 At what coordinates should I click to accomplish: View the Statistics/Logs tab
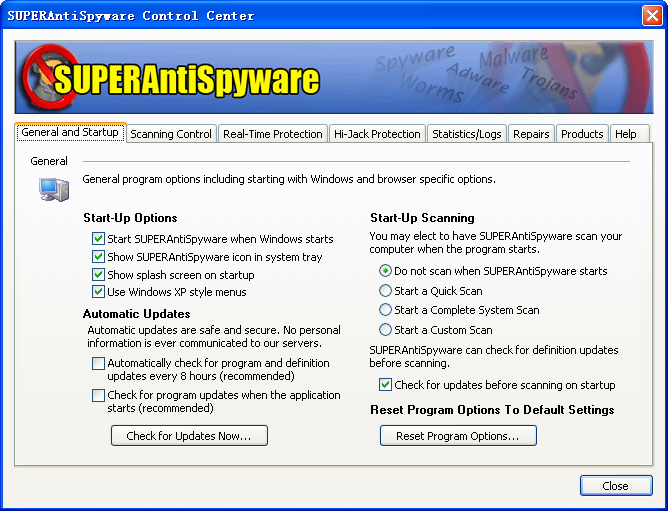click(x=467, y=134)
